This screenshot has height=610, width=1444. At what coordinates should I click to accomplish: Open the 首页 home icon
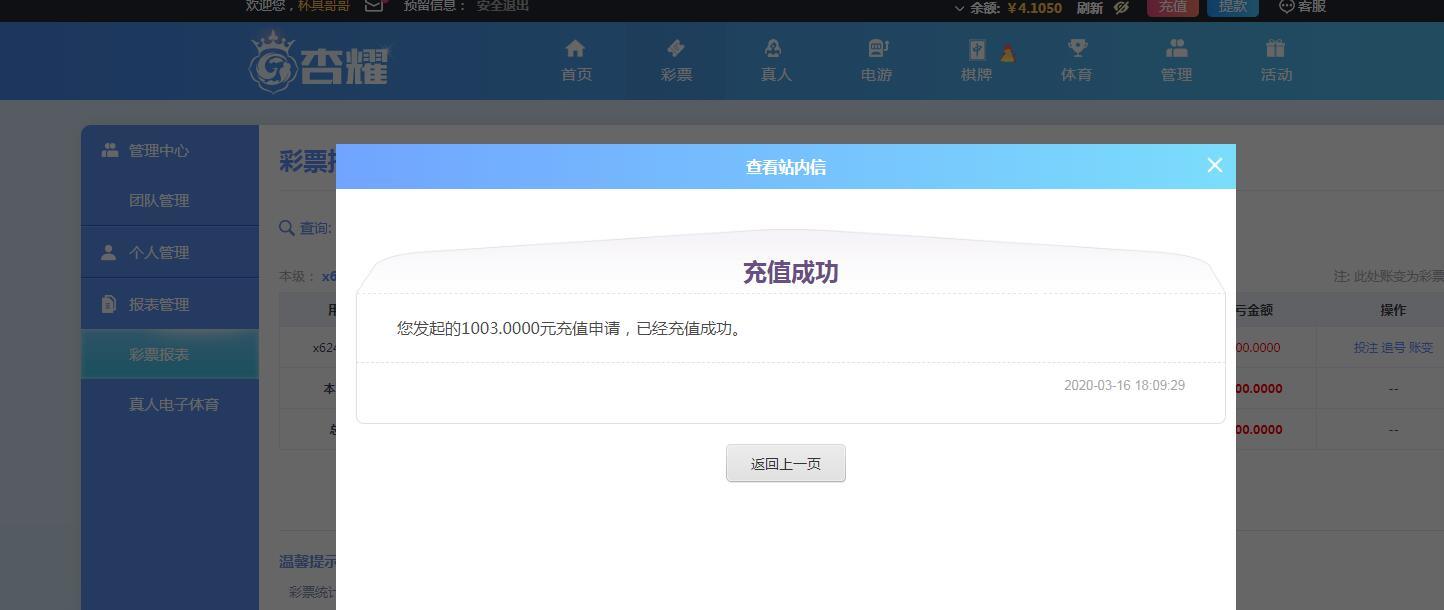point(575,49)
